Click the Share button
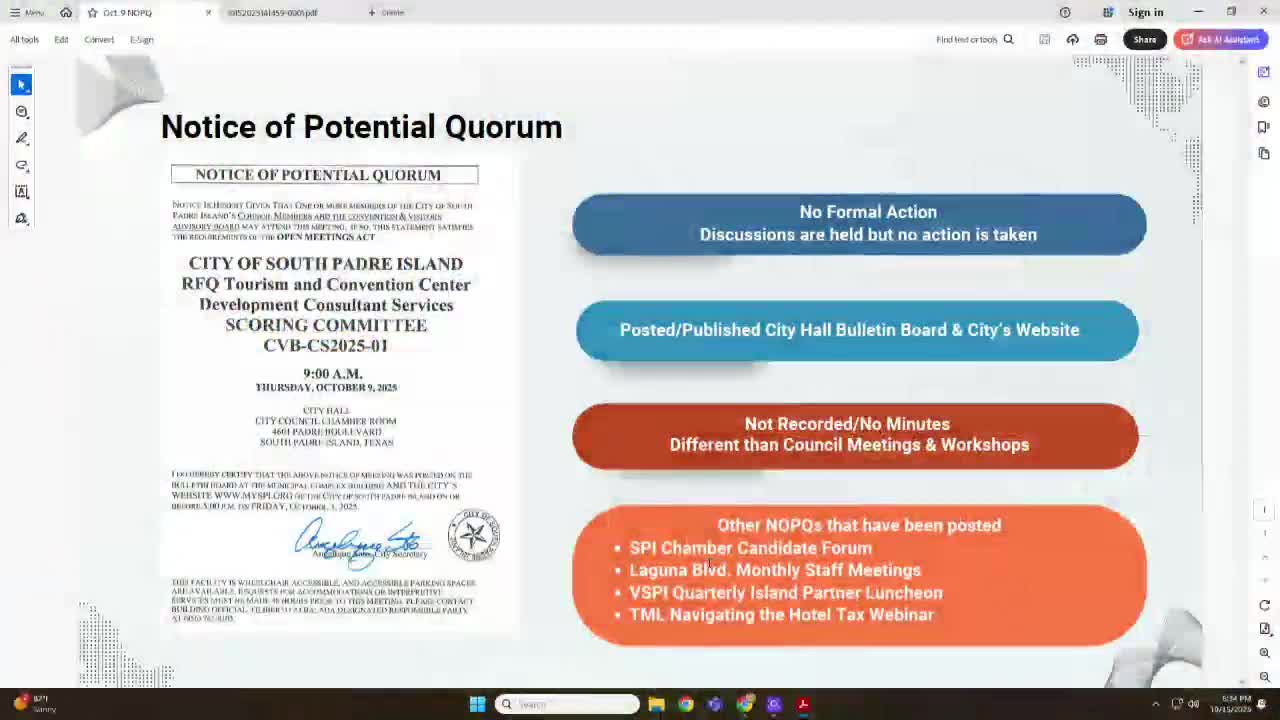The width and height of the screenshot is (1280, 720). point(1145,39)
